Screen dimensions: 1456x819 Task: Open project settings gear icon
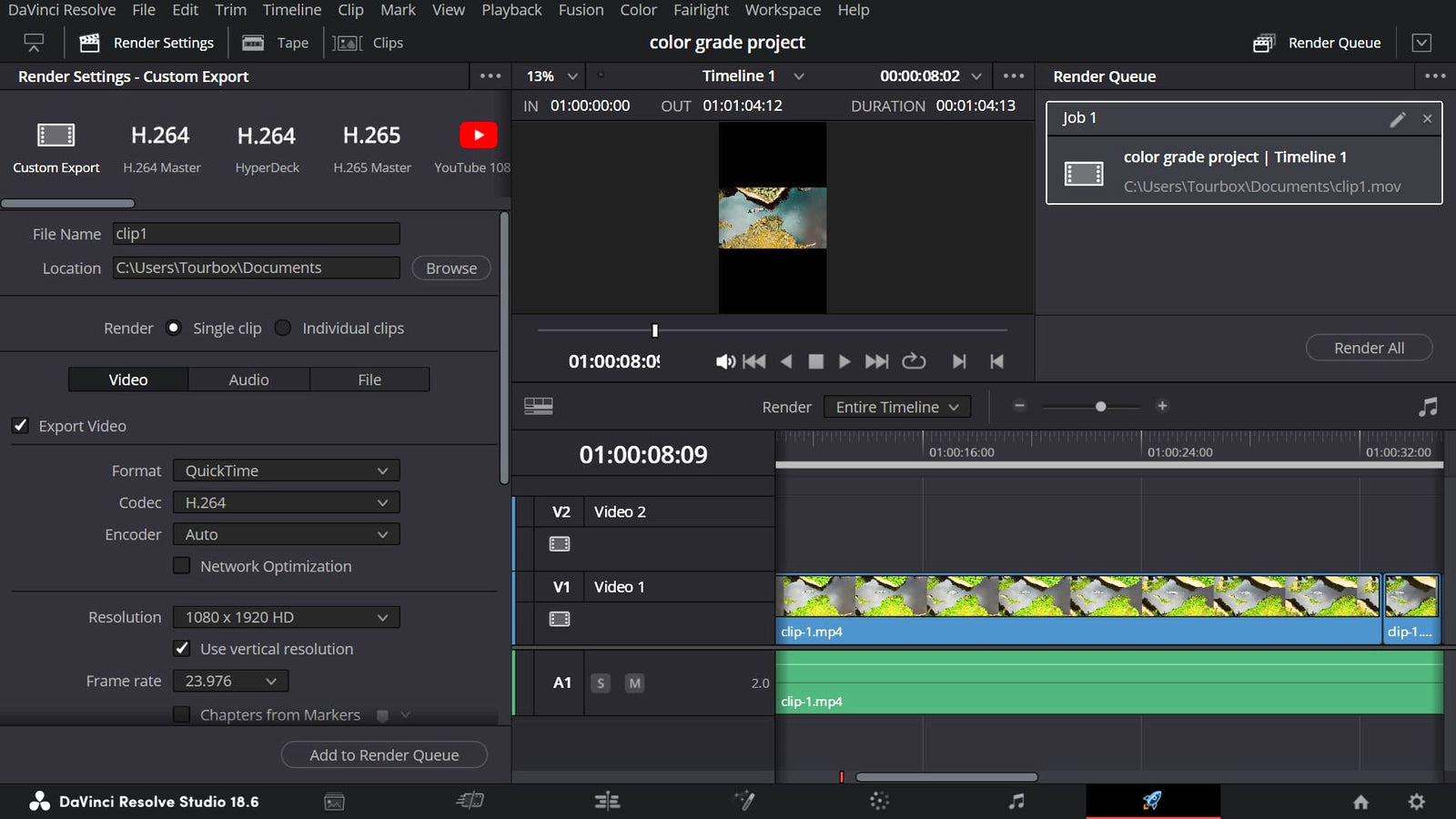[1416, 802]
